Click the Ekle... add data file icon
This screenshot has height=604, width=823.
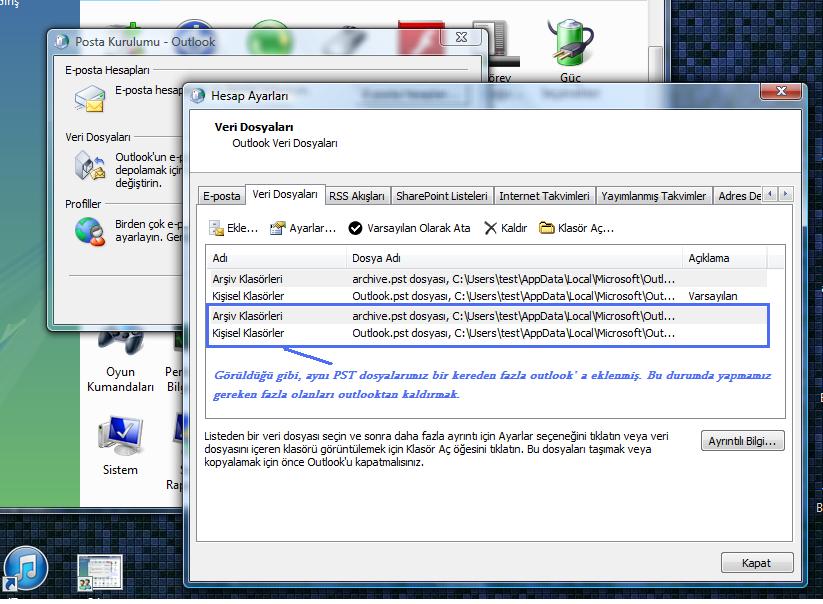[216, 228]
